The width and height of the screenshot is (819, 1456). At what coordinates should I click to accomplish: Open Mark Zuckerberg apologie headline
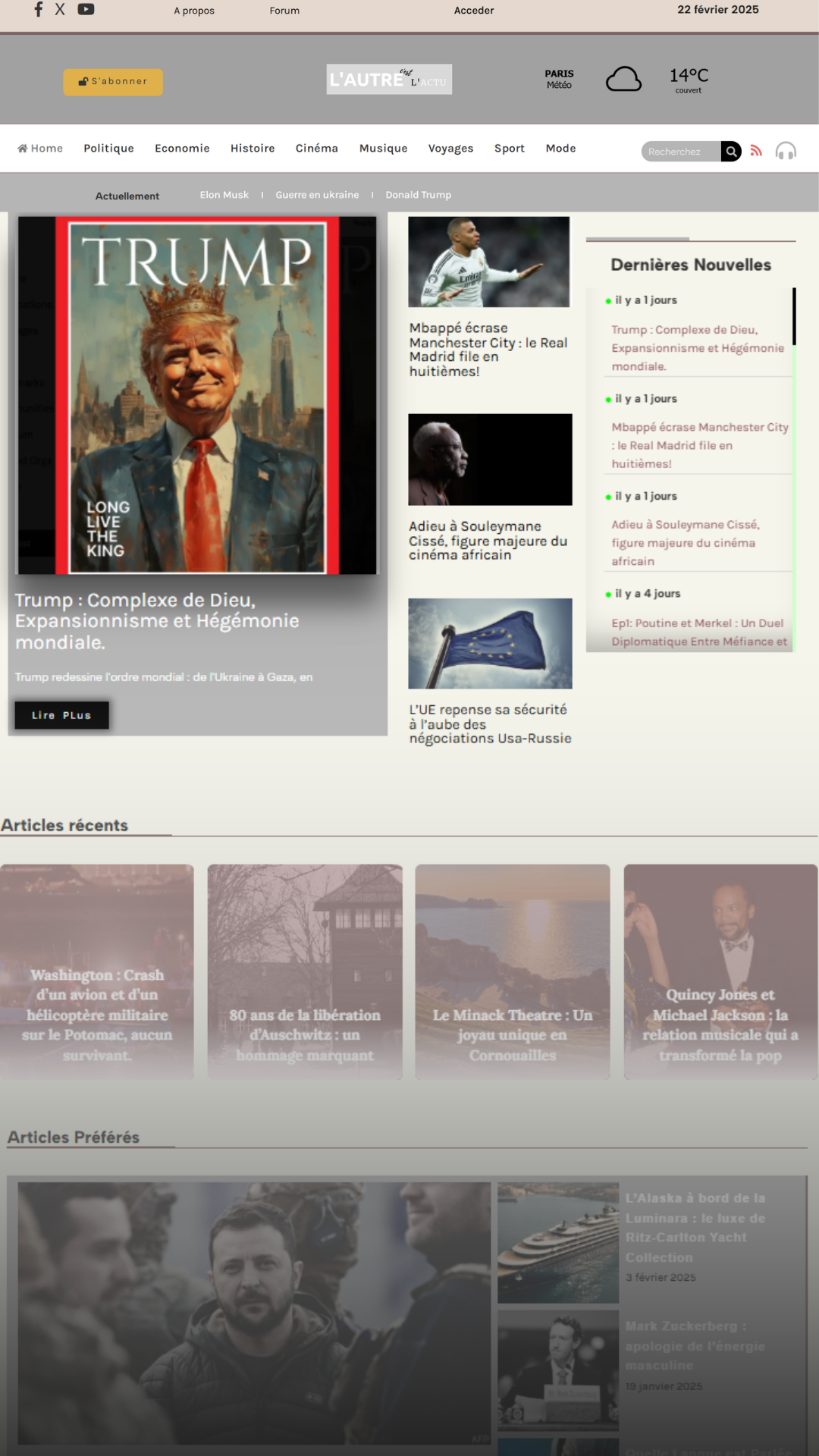pos(695,1346)
